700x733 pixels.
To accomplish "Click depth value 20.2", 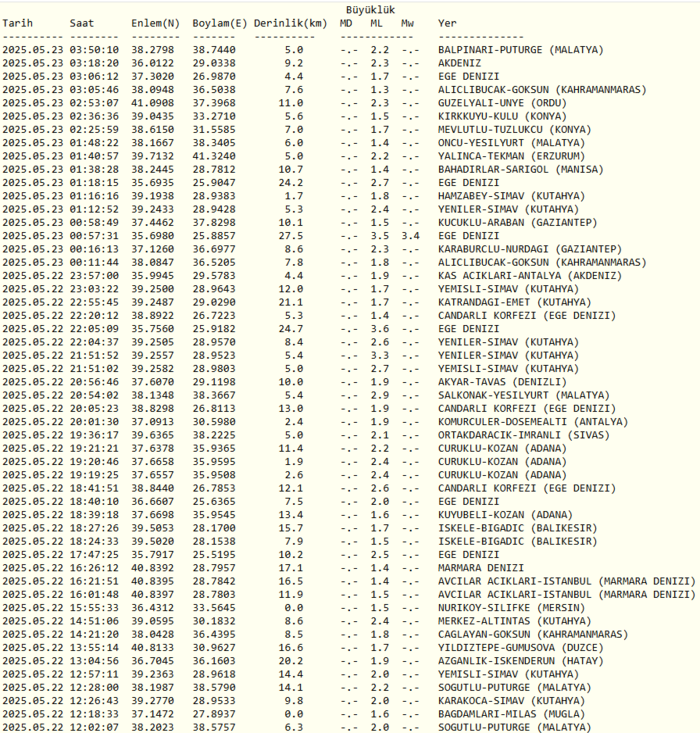I will tap(290, 661).
